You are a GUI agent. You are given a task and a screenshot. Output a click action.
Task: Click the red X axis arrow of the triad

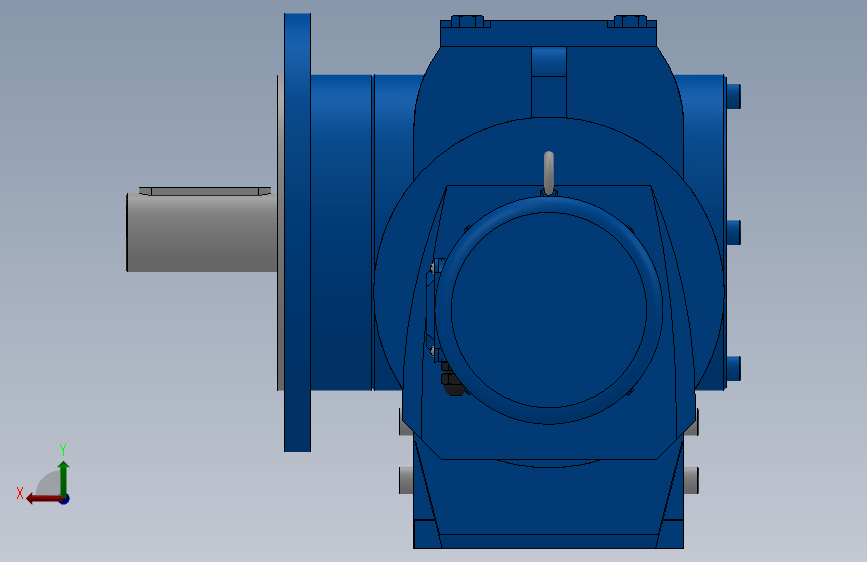[x=43, y=499]
